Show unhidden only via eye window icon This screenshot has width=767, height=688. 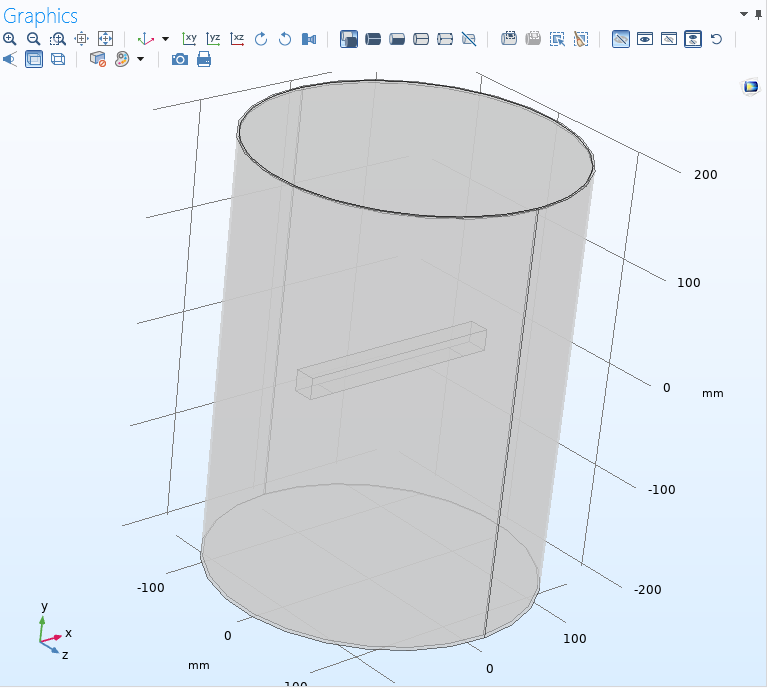pyautogui.click(x=645, y=39)
